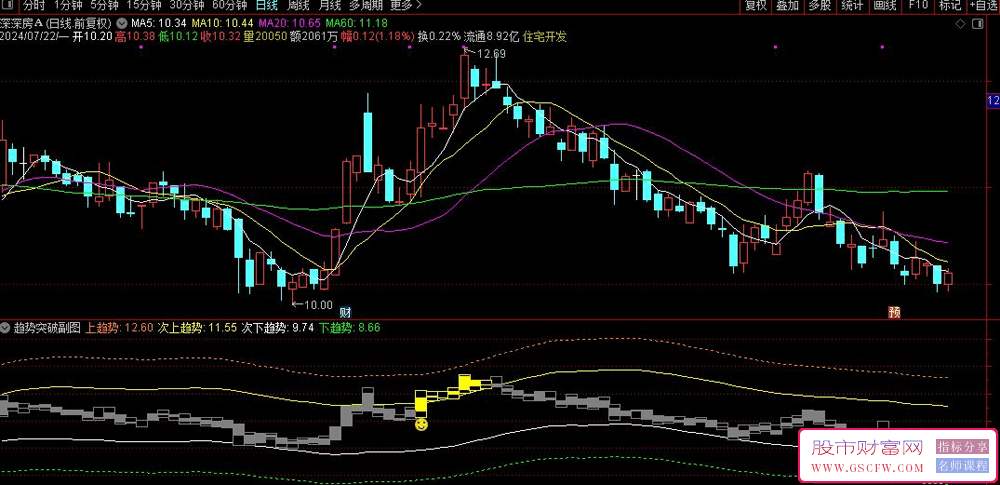Open the 多股 multi-stock view
The image size is (1000, 485).
820,6
